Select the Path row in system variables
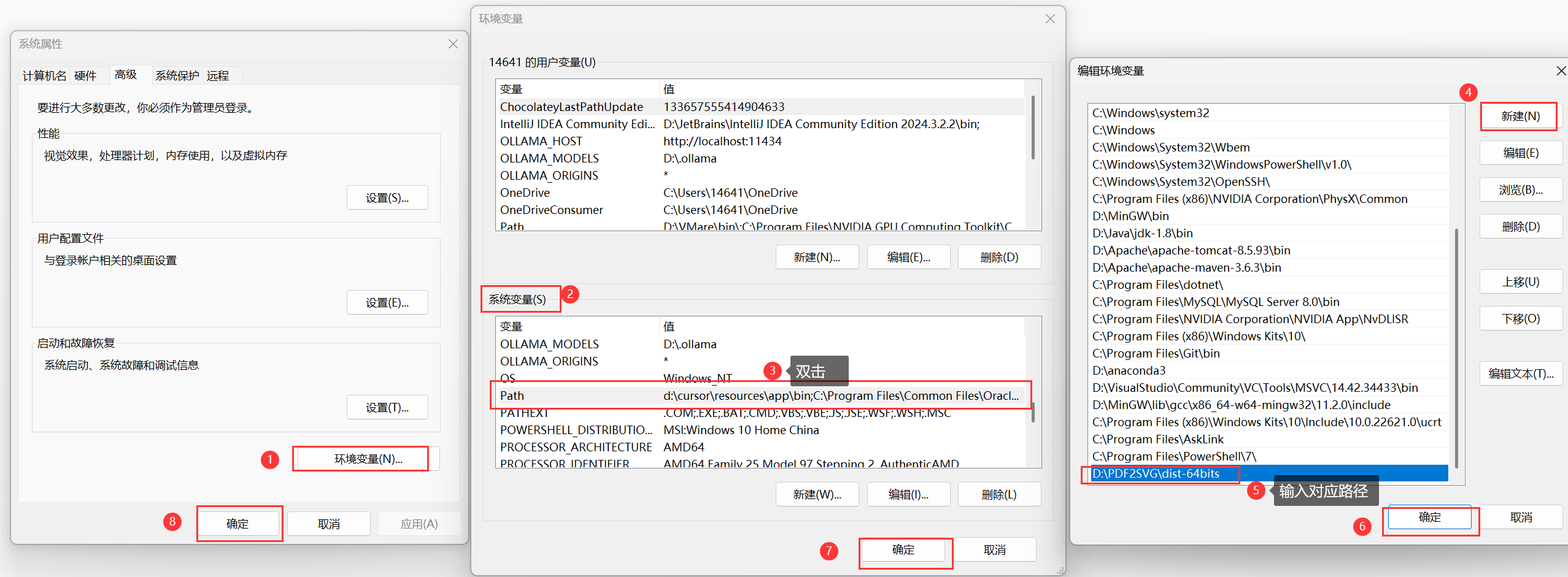 [761, 395]
